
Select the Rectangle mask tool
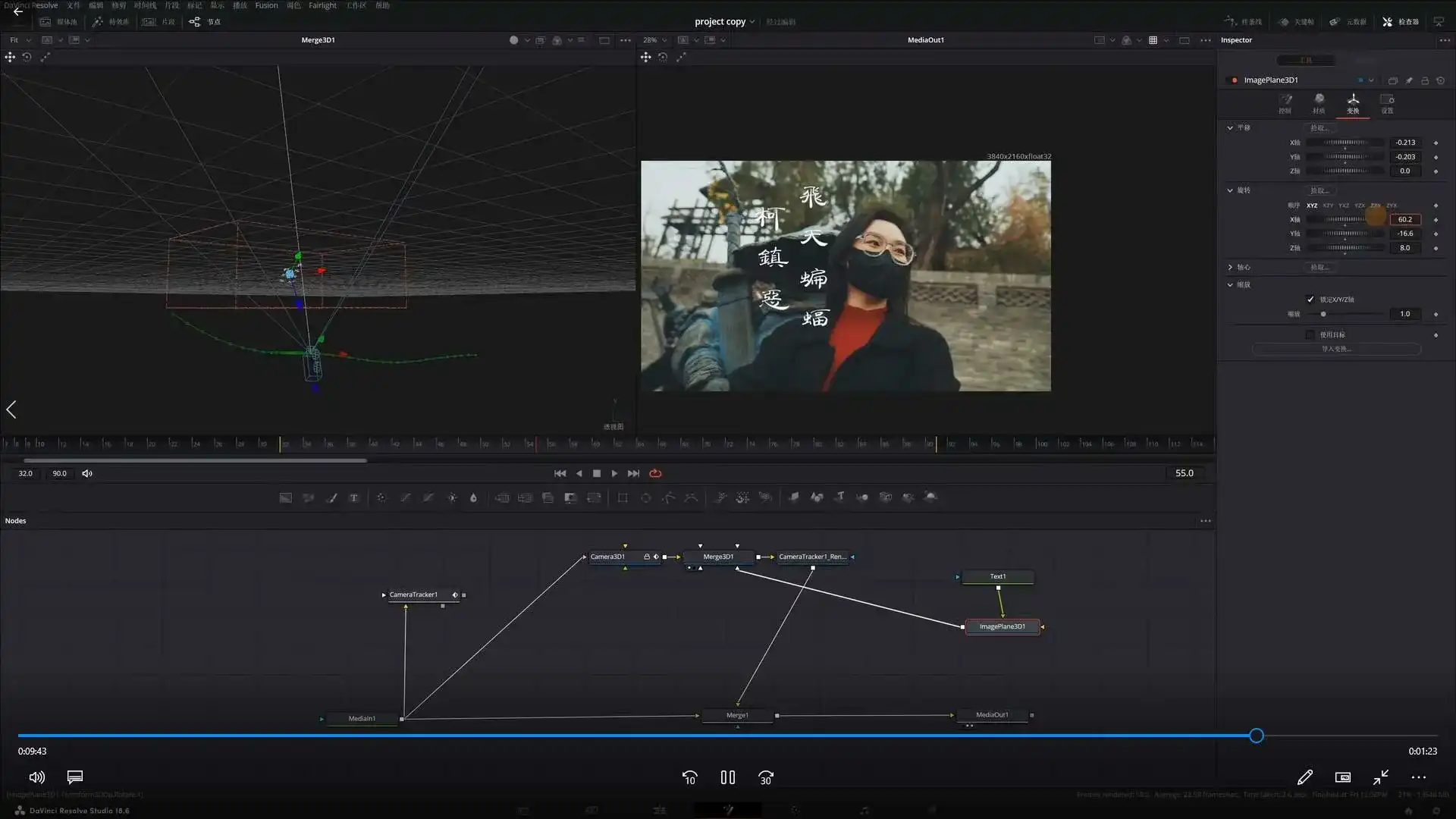[x=623, y=498]
